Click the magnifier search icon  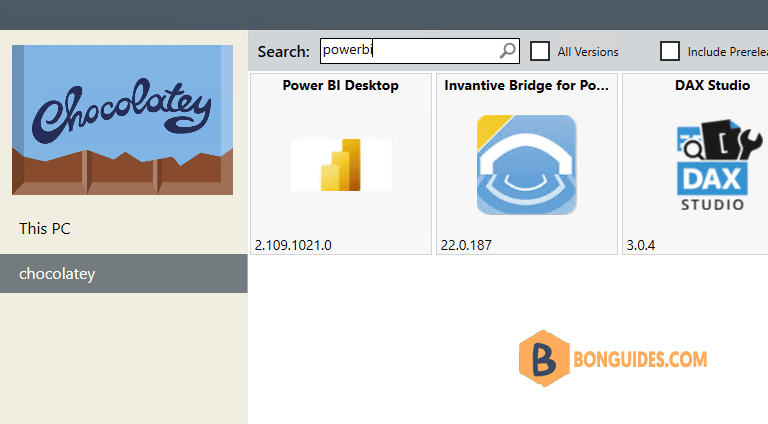pos(507,50)
